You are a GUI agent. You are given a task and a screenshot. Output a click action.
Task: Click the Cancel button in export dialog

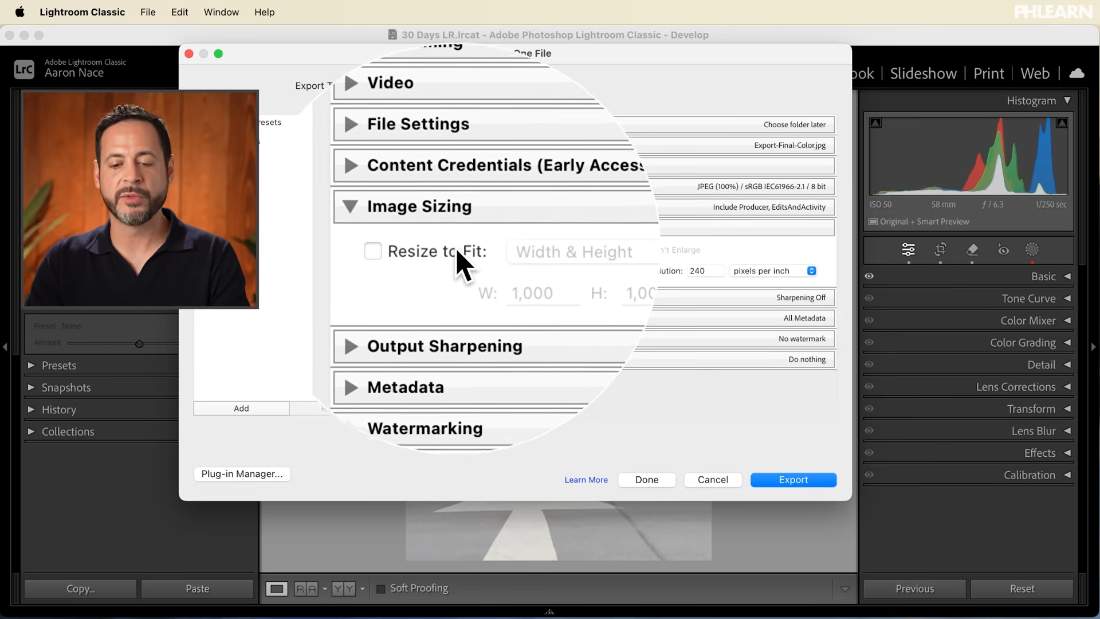713,480
